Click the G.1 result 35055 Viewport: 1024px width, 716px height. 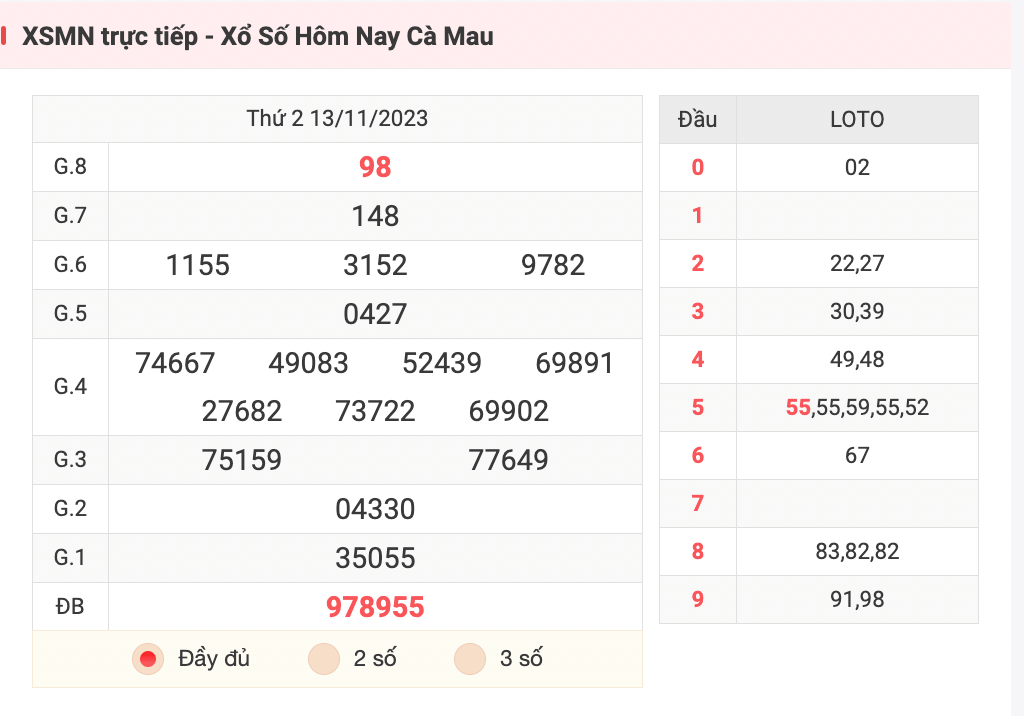coord(375,558)
